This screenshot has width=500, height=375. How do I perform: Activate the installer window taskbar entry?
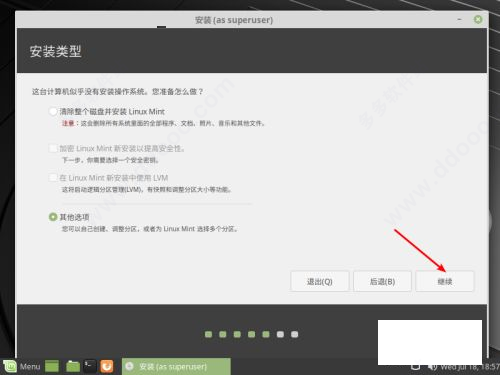pos(176,366)
